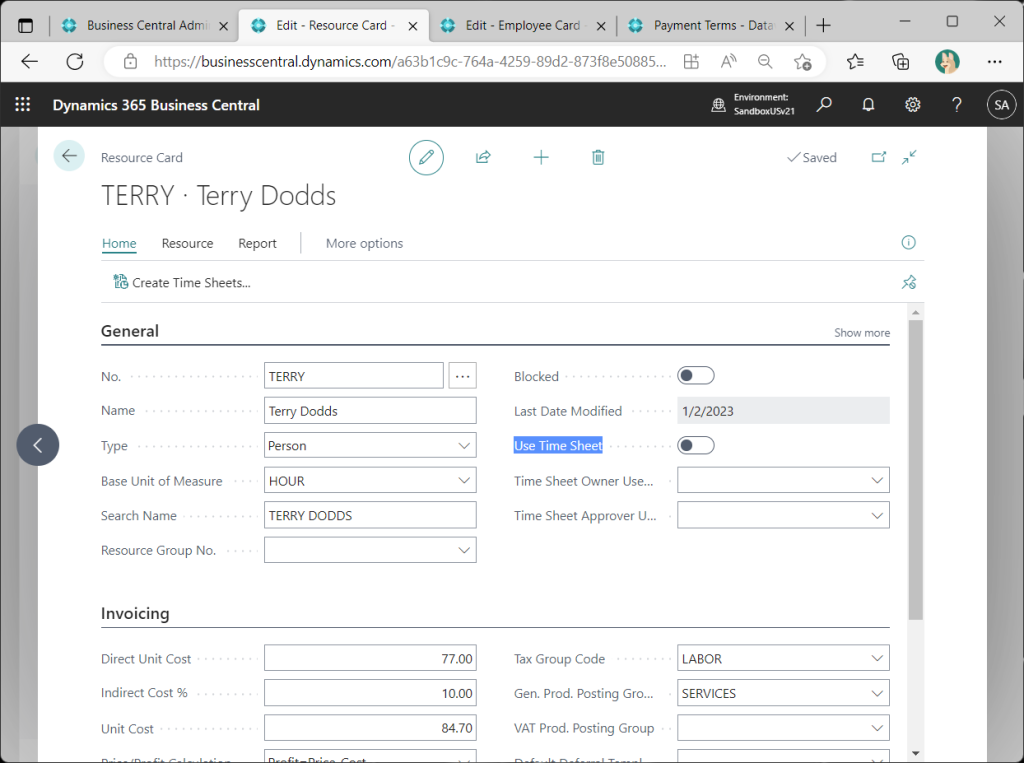Open the Time Sheet Approver User dropdown
Viewport: 1024px width, 763px height.
[x=876, y=515]
